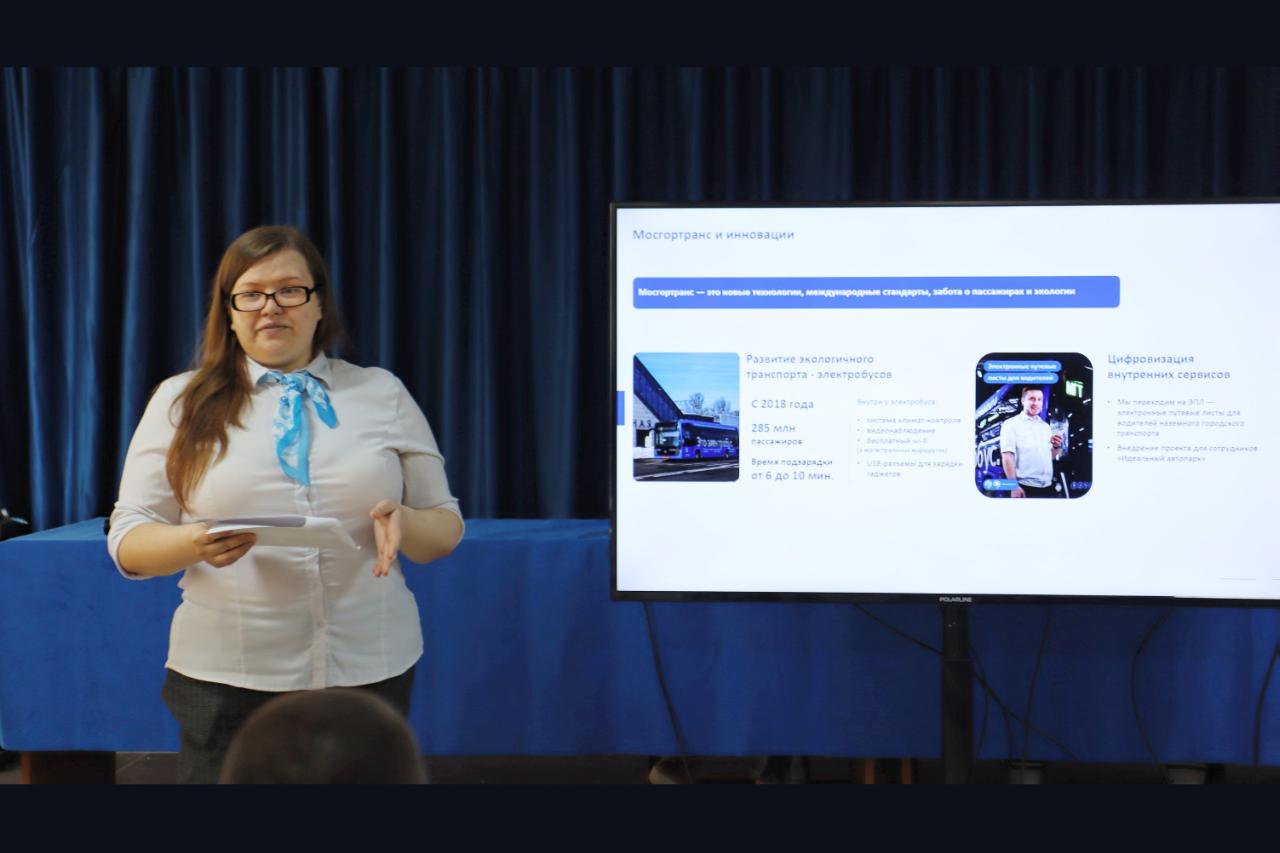The image size is (1280, 853).
Task: Click the '285 млн пассажиров' figure
Action: click(x=776, y=433)
